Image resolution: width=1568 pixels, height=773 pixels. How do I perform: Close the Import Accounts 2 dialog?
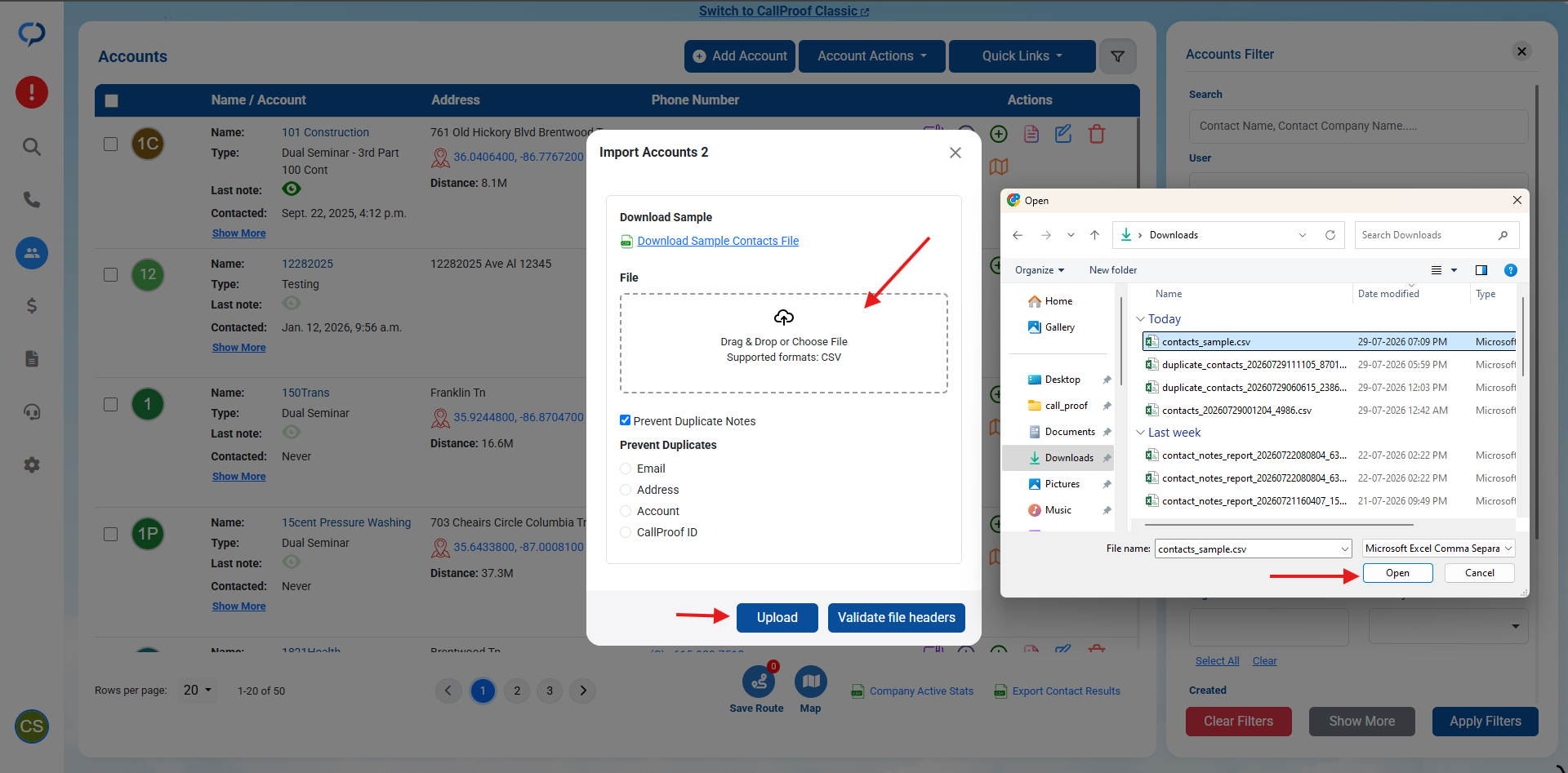click(955, 153)
